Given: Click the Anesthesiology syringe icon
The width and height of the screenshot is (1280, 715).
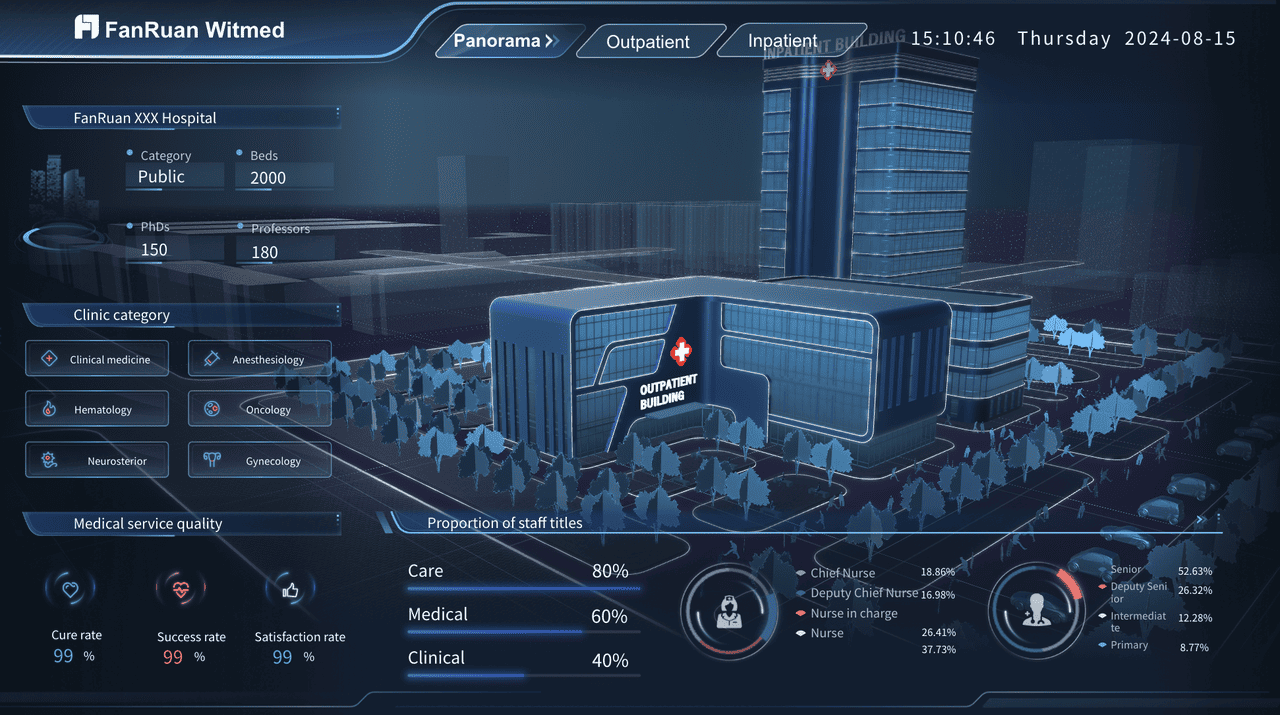Looking at the screenshot, I should [211, 358].
